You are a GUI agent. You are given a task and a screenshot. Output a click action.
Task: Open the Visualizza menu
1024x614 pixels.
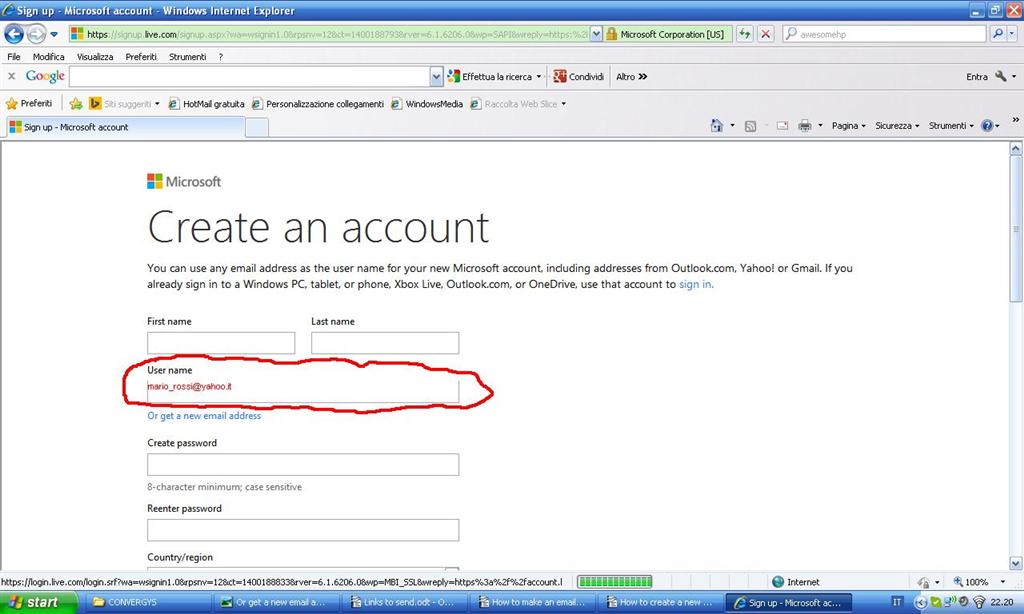[95, 57]
